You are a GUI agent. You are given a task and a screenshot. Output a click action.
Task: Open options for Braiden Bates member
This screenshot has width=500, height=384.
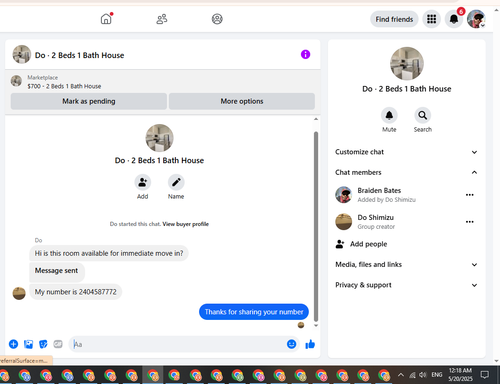click(x=470, y=195)
